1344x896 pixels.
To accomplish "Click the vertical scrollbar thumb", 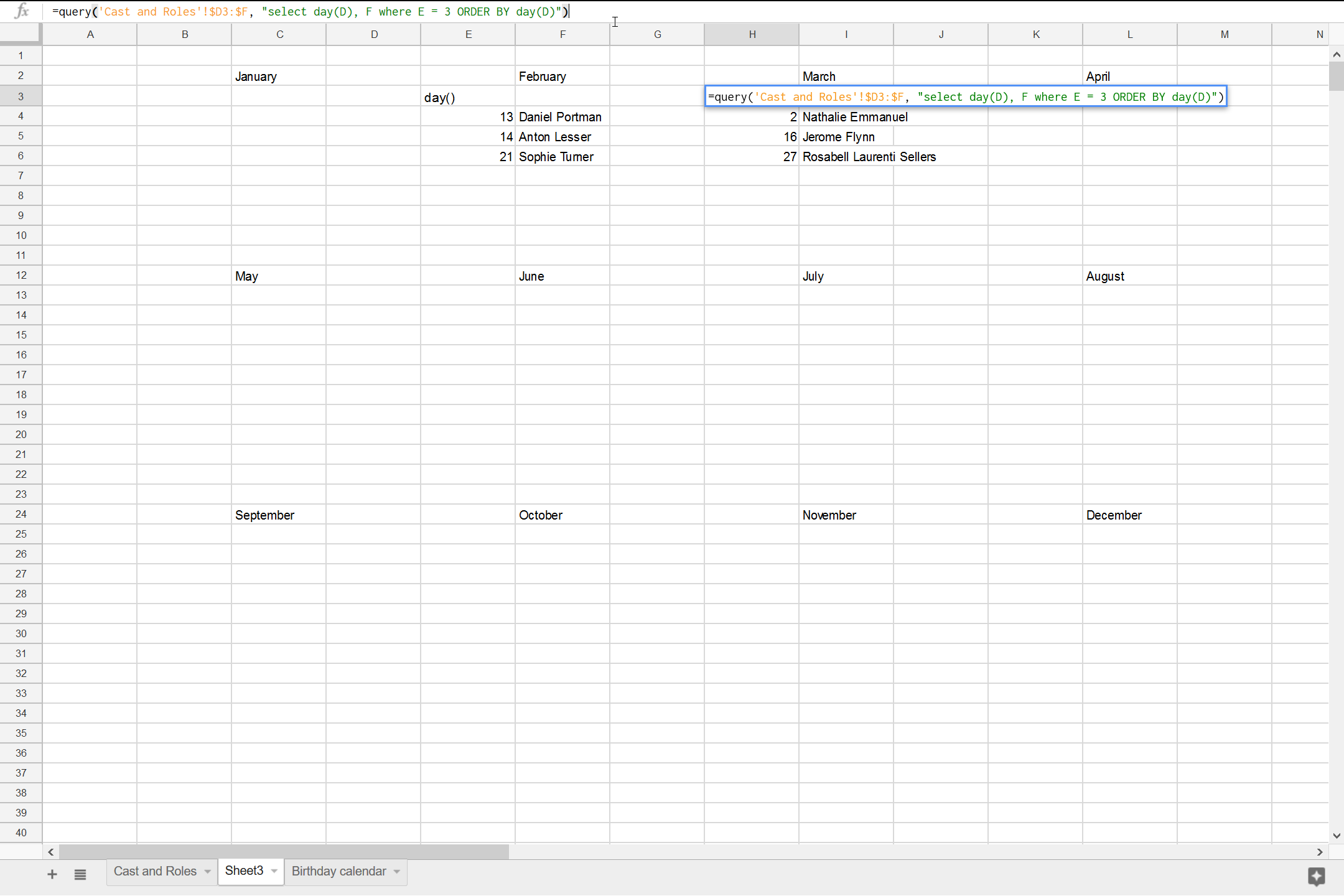I will tap(1336, 76).
